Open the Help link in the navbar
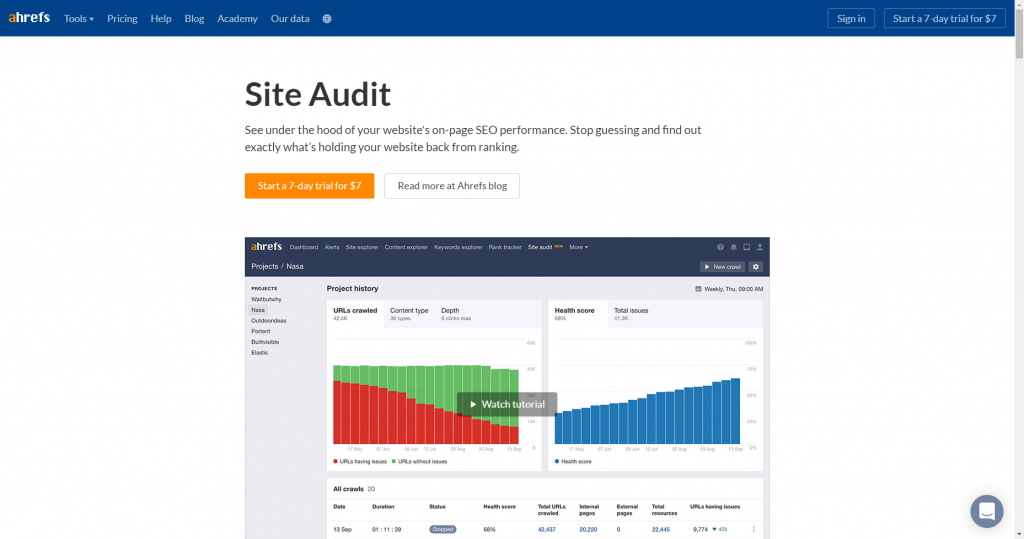The width and height of the screenshot is (1024, 539). pos(161,18)
